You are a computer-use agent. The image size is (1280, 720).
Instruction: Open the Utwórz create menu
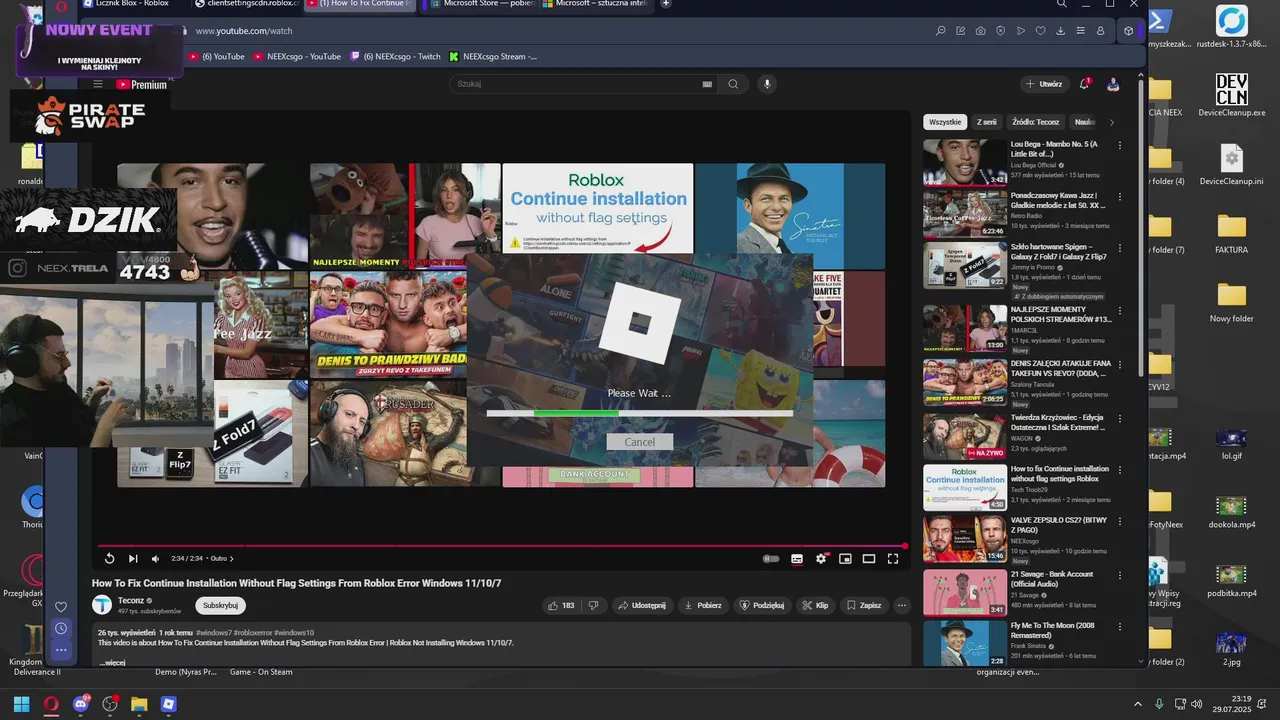coord(1044,84)
